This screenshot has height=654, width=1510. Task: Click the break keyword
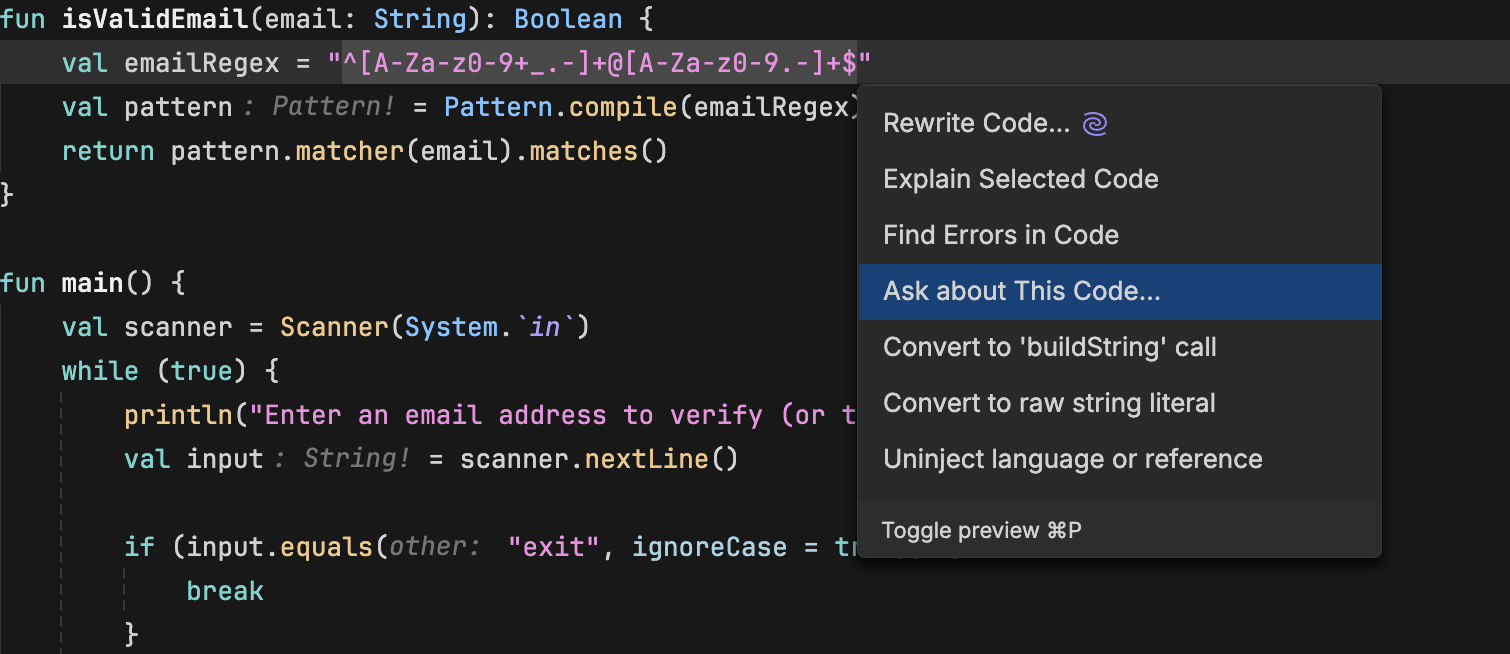[224, 590]
